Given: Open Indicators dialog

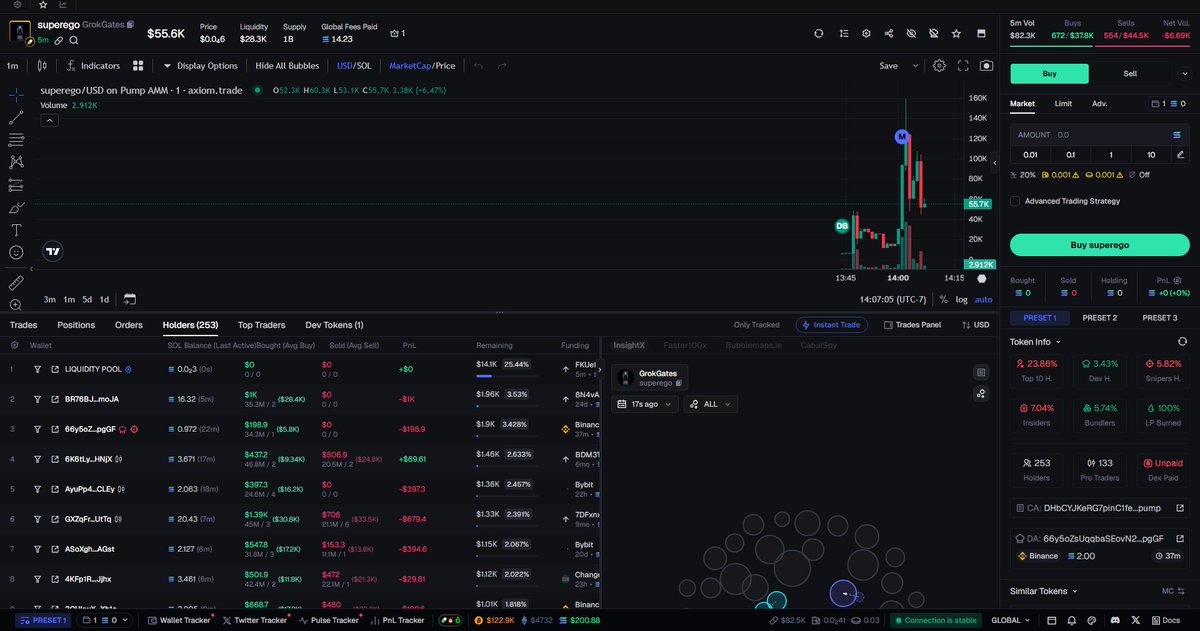Looking at the screenshot, I should click(x=93, y=66).
